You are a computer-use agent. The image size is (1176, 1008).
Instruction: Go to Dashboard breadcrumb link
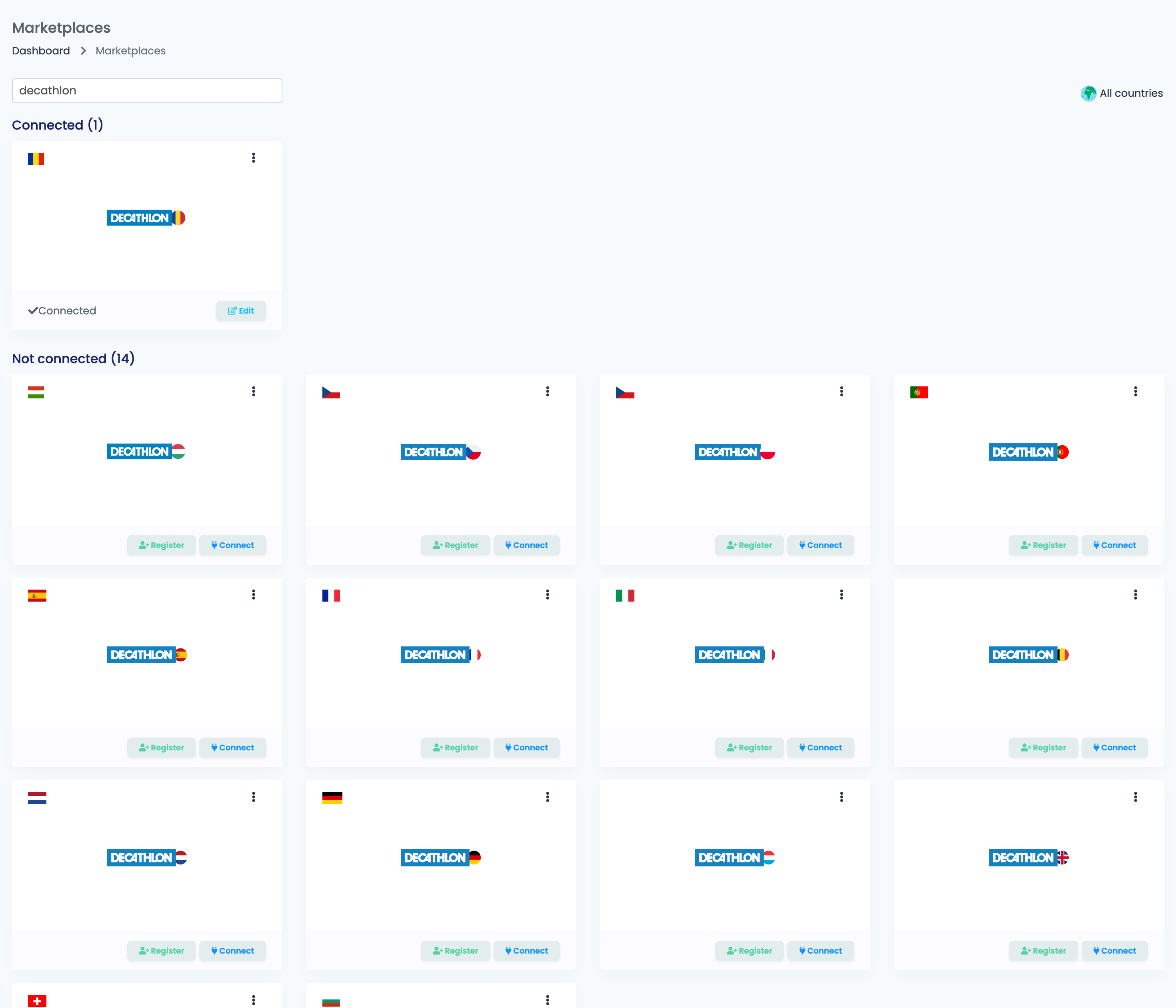click(41, 50)
